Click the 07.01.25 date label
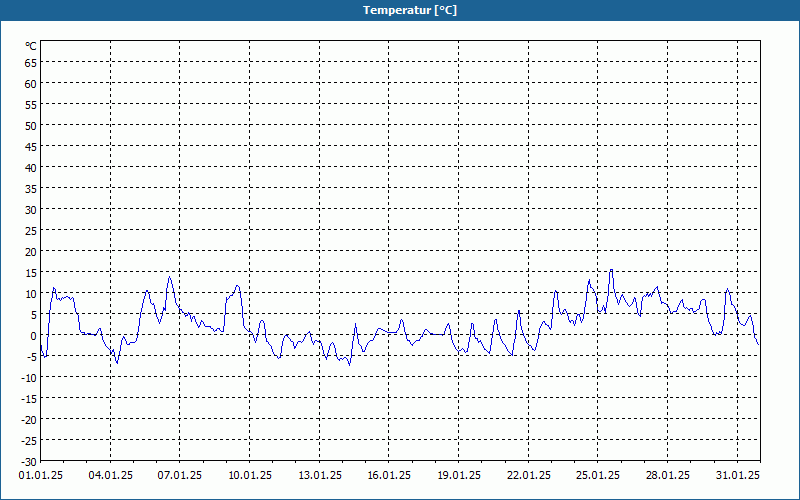800x500 pixels. 180,476
